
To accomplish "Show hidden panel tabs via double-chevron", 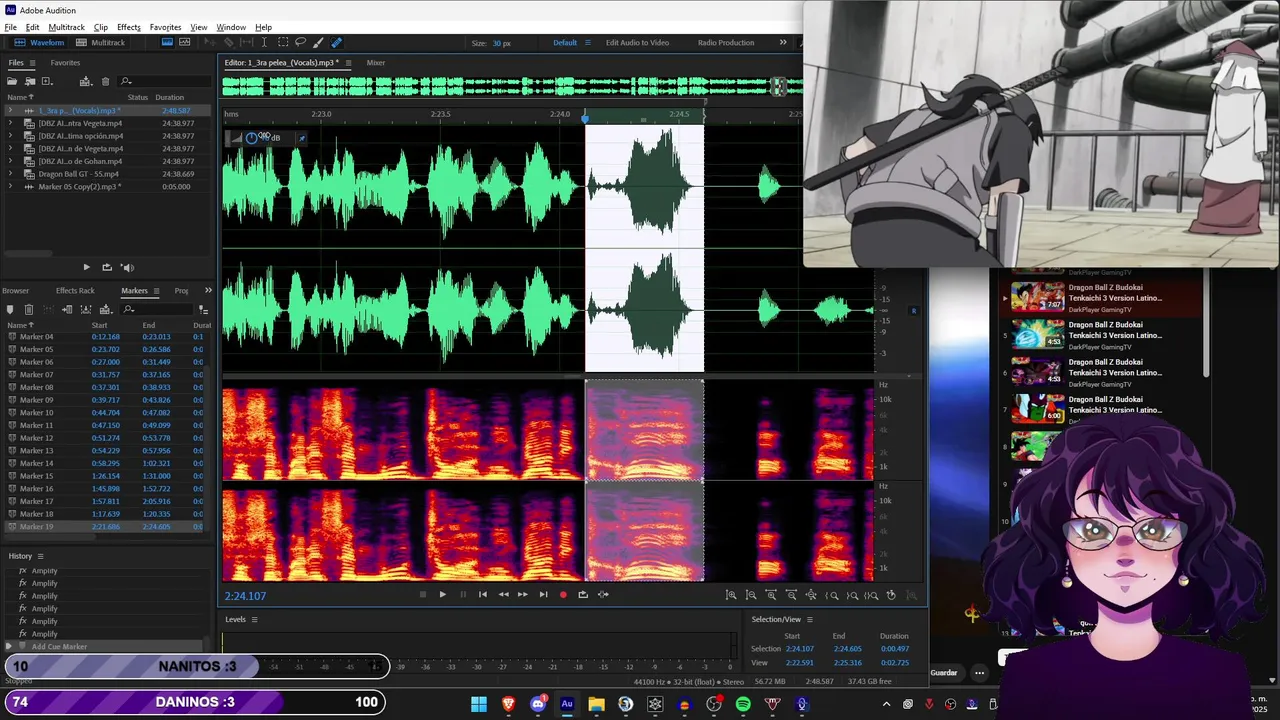I will click(x=208, y=291).
